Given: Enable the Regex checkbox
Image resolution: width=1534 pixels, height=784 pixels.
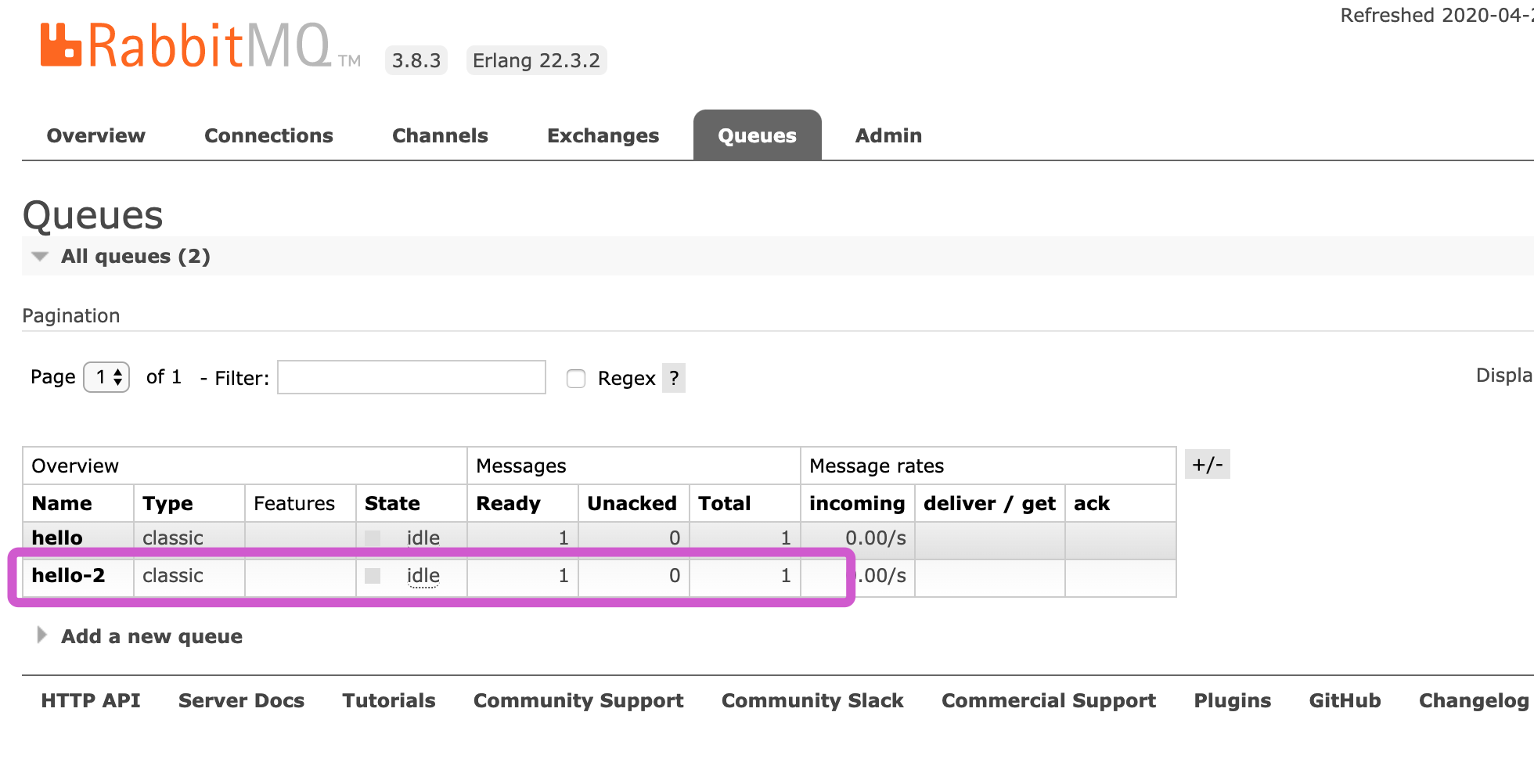Looking at the screenshot, I should (576, 379).
